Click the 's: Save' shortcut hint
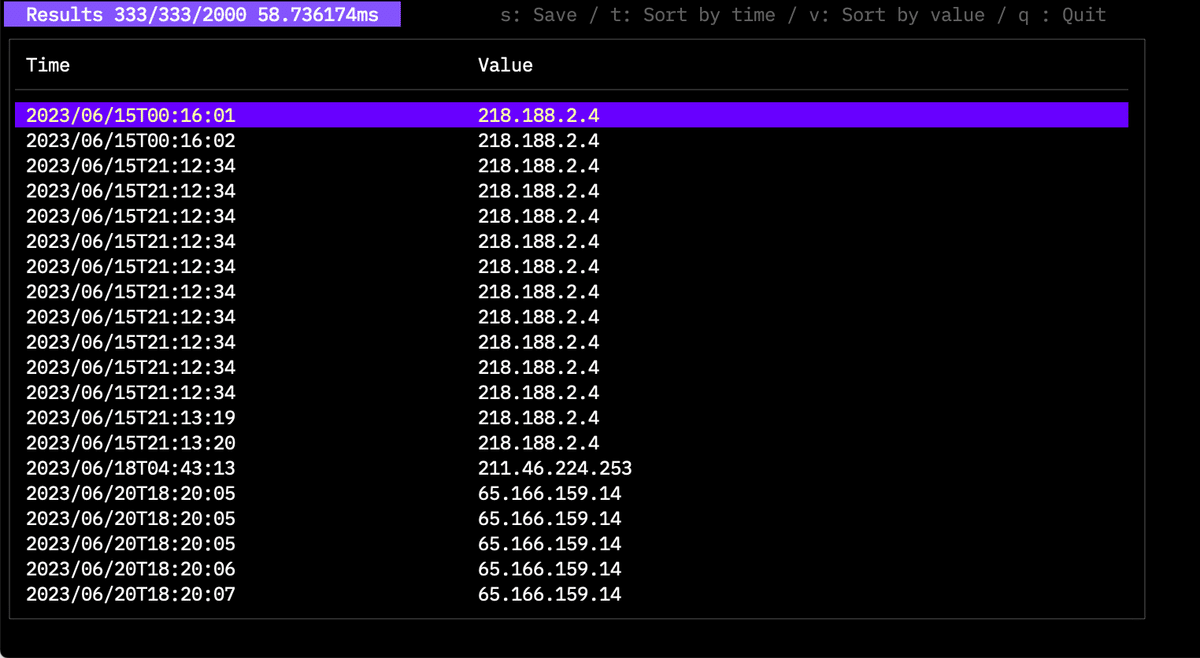 click(540, 15)
